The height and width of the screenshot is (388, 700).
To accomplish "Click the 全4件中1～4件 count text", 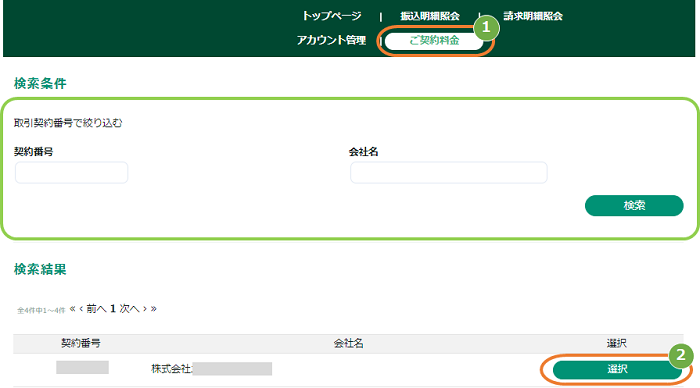I will coord(41,310).
